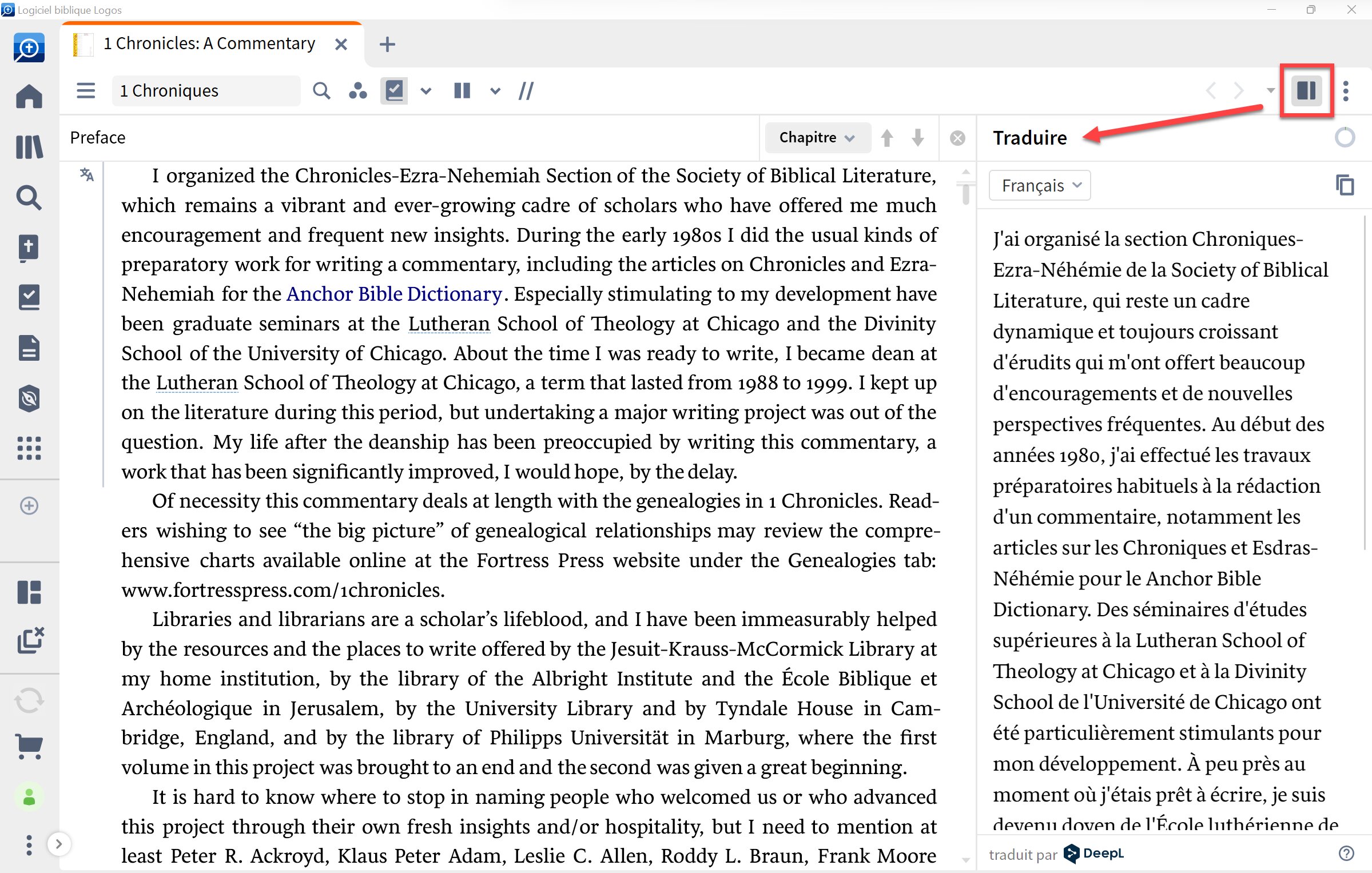Click the inline search magnifier in toolbar
The width and height of the screenshot is (1372, 873).
coord(321,91)
